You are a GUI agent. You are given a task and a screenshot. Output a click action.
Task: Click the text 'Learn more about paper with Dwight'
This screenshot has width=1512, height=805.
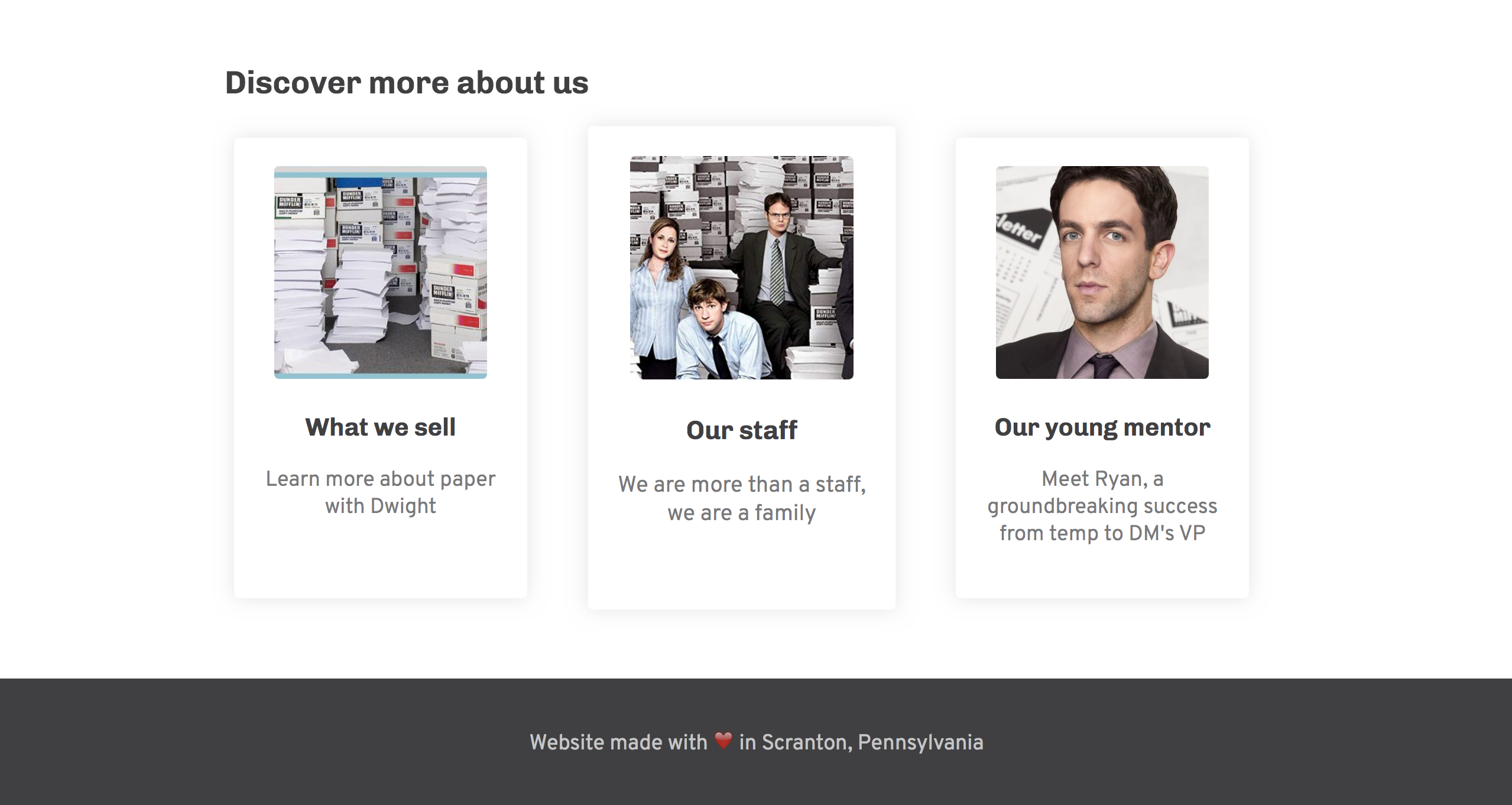coord(380,492)
